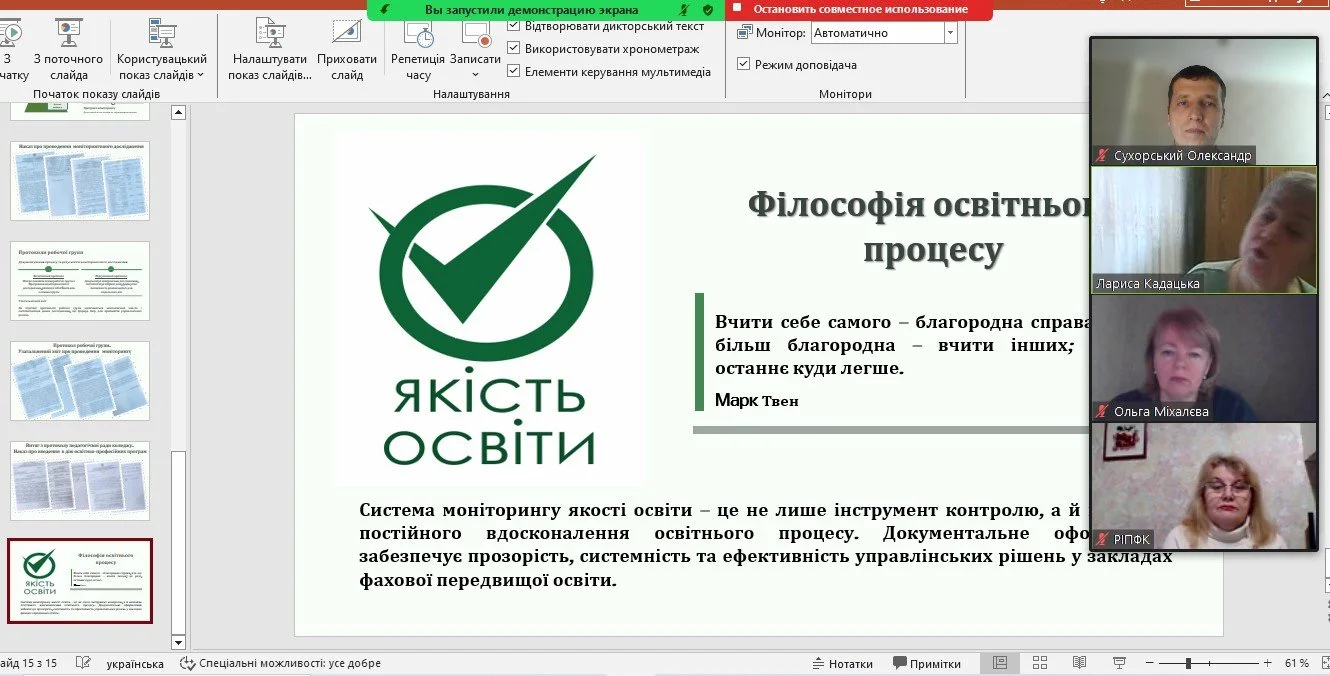This screenshot has height=676, width=1330.
Task: Select the Normal view icon
Action: pyautogui.click(x=999, y=662)
